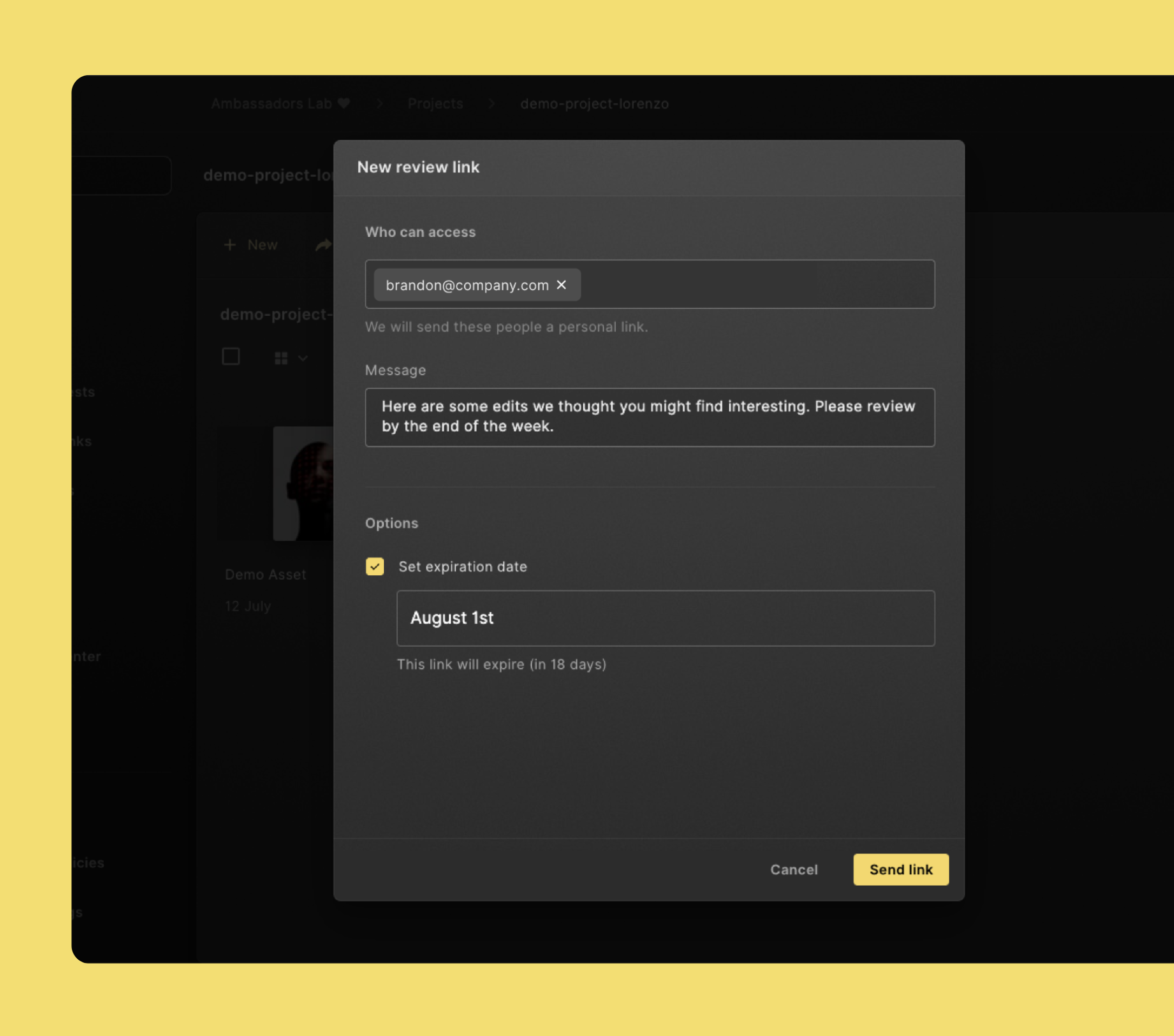
Task: Toggle the Set expiration date checkbox
Action: click(x=375, y=566)
